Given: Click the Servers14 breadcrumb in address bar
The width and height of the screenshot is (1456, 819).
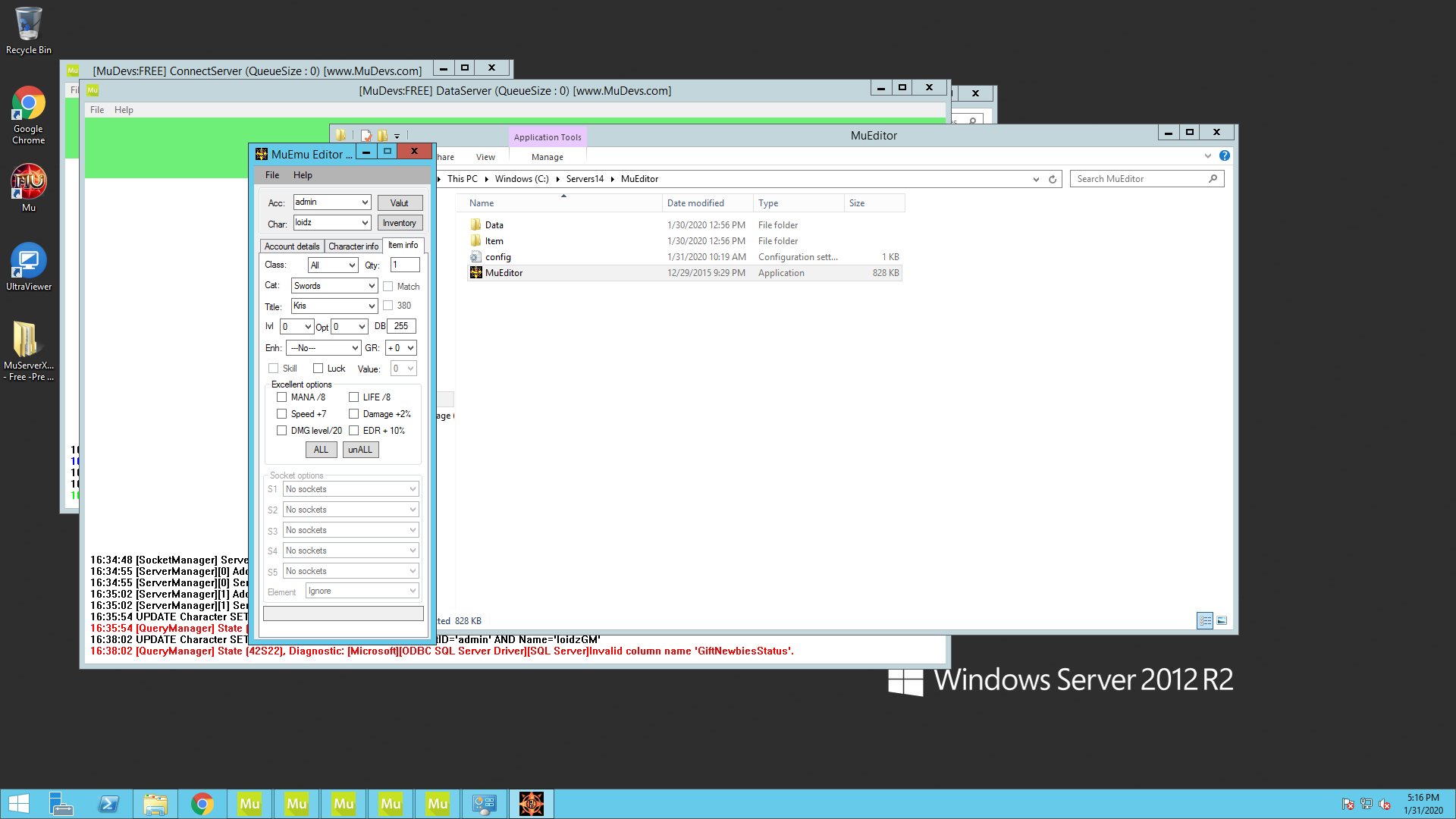Looking at the screenshot, I should tap(585, 179).
